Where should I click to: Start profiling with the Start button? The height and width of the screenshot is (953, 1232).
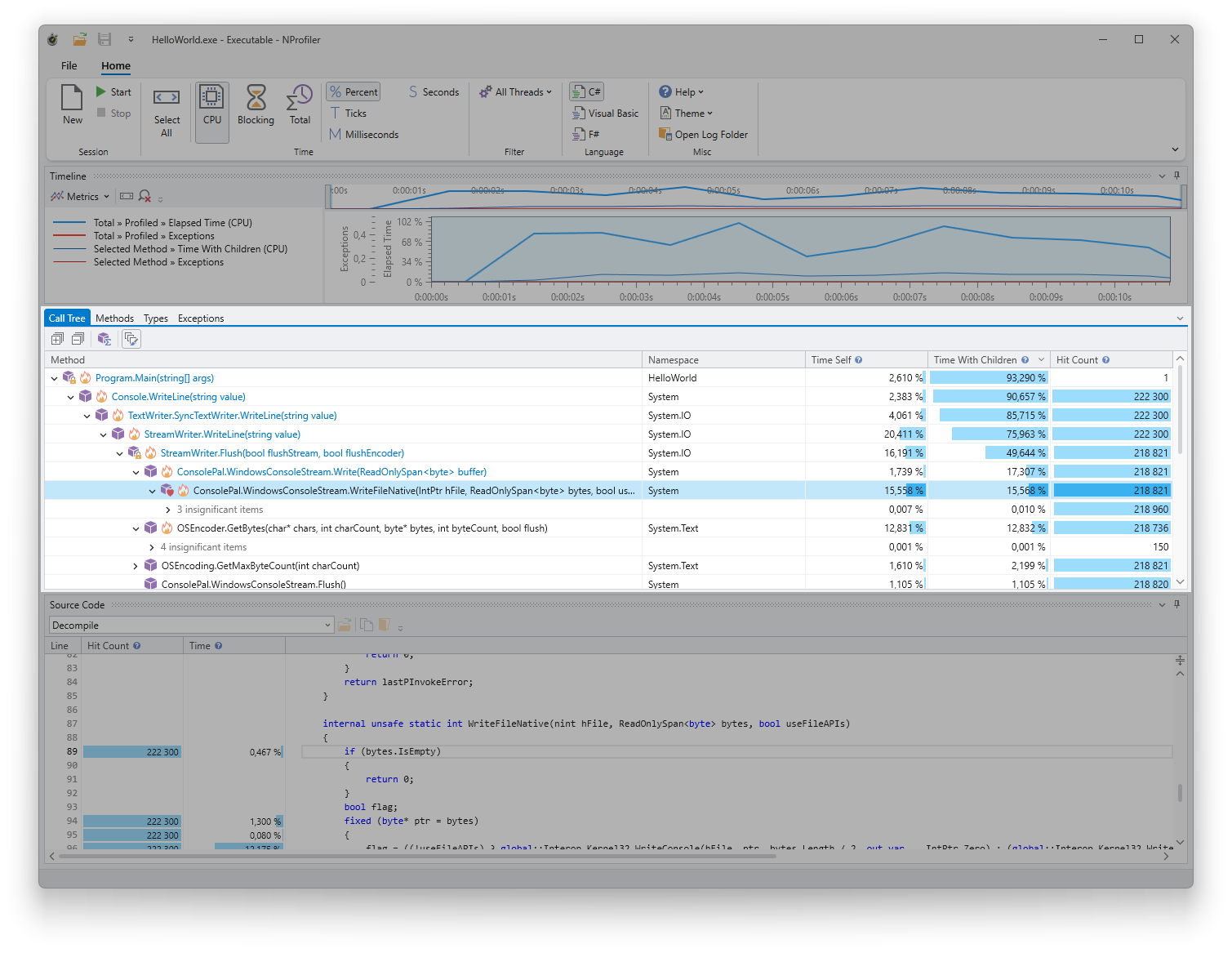point(113,92)
